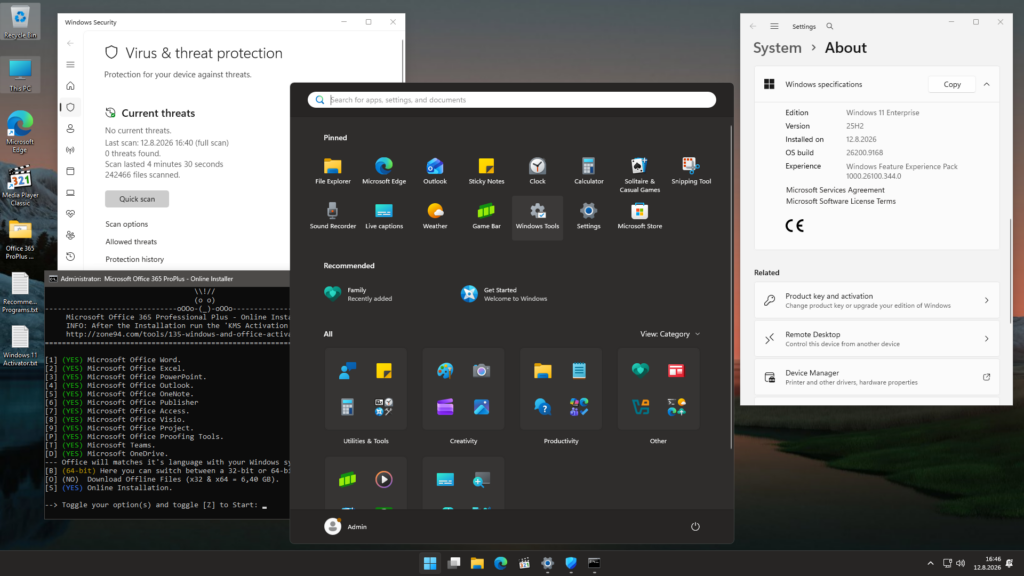1024x576 pixels.
Task: Open Media Player Classic desktop shortcut
Action: (20, 186)
